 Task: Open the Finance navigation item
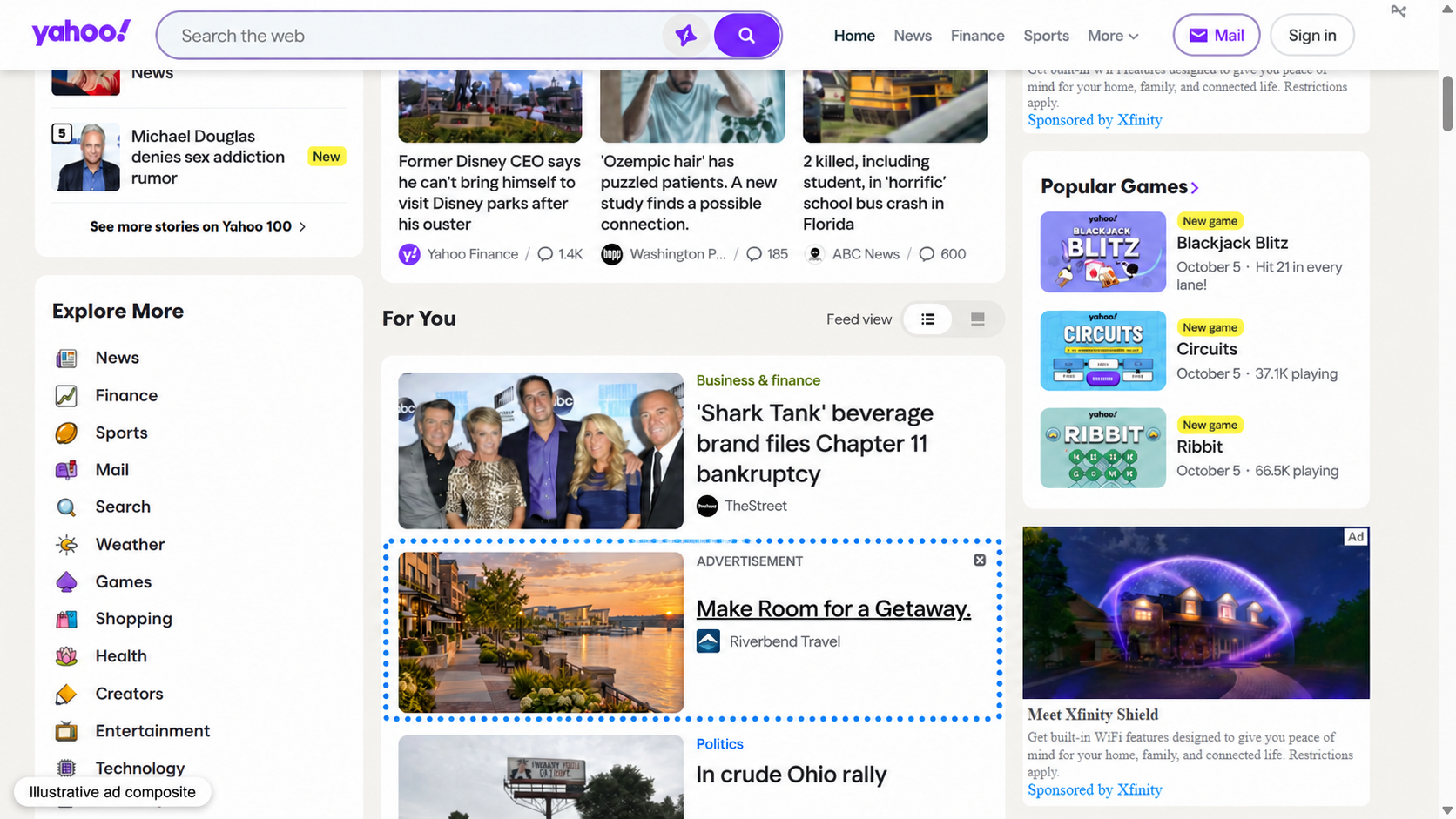(x=977, y=36)
